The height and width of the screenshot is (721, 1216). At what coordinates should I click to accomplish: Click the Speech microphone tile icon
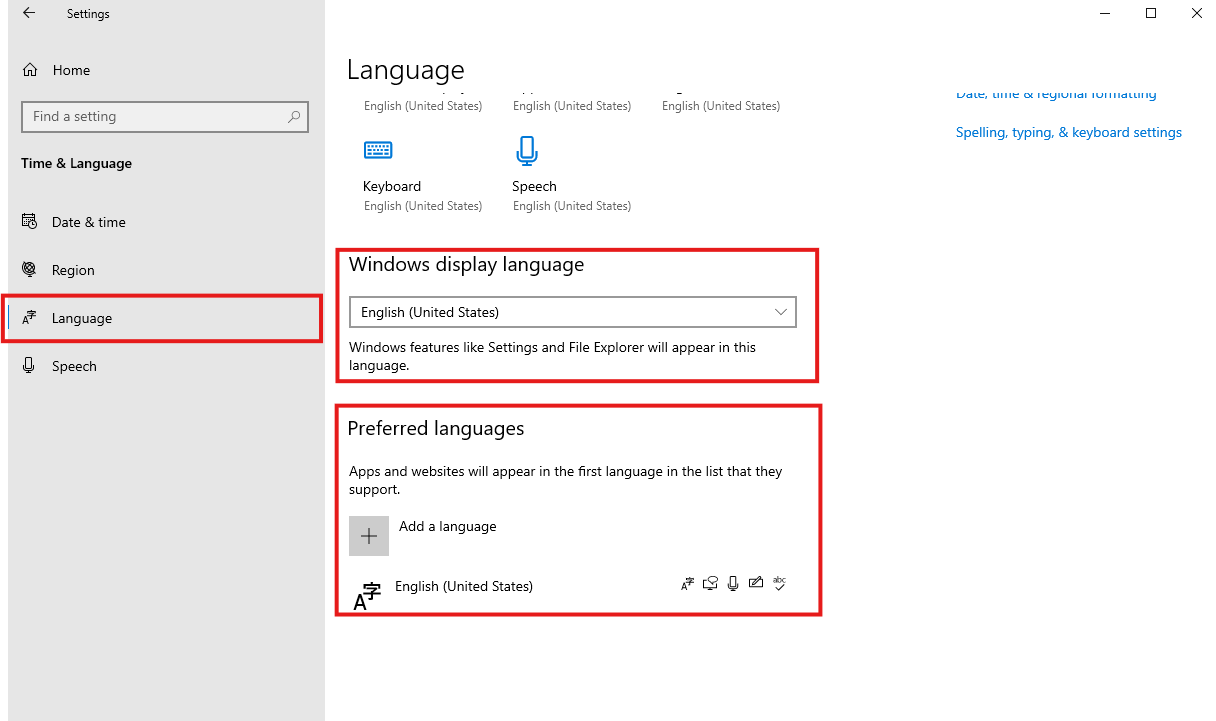click(527, 151)
